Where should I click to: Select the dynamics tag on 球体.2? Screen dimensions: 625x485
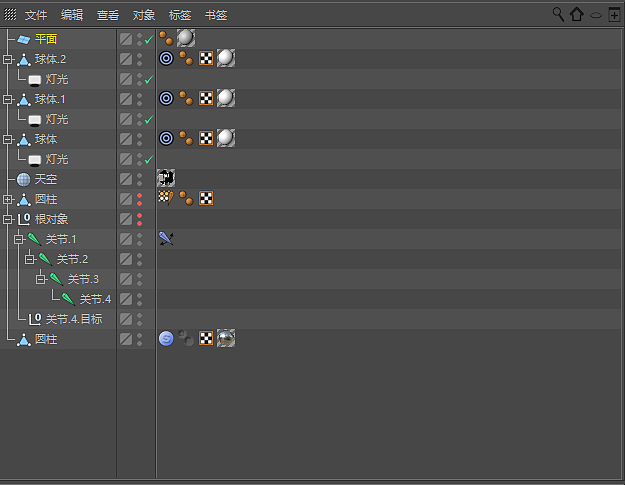186,59
